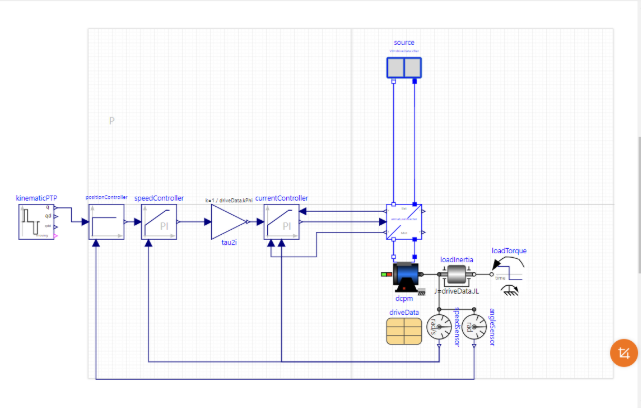Image resolution: width=641 pixels, height=408 pixels.
Task: Click the positionController label text
Action: pos(106,197)
